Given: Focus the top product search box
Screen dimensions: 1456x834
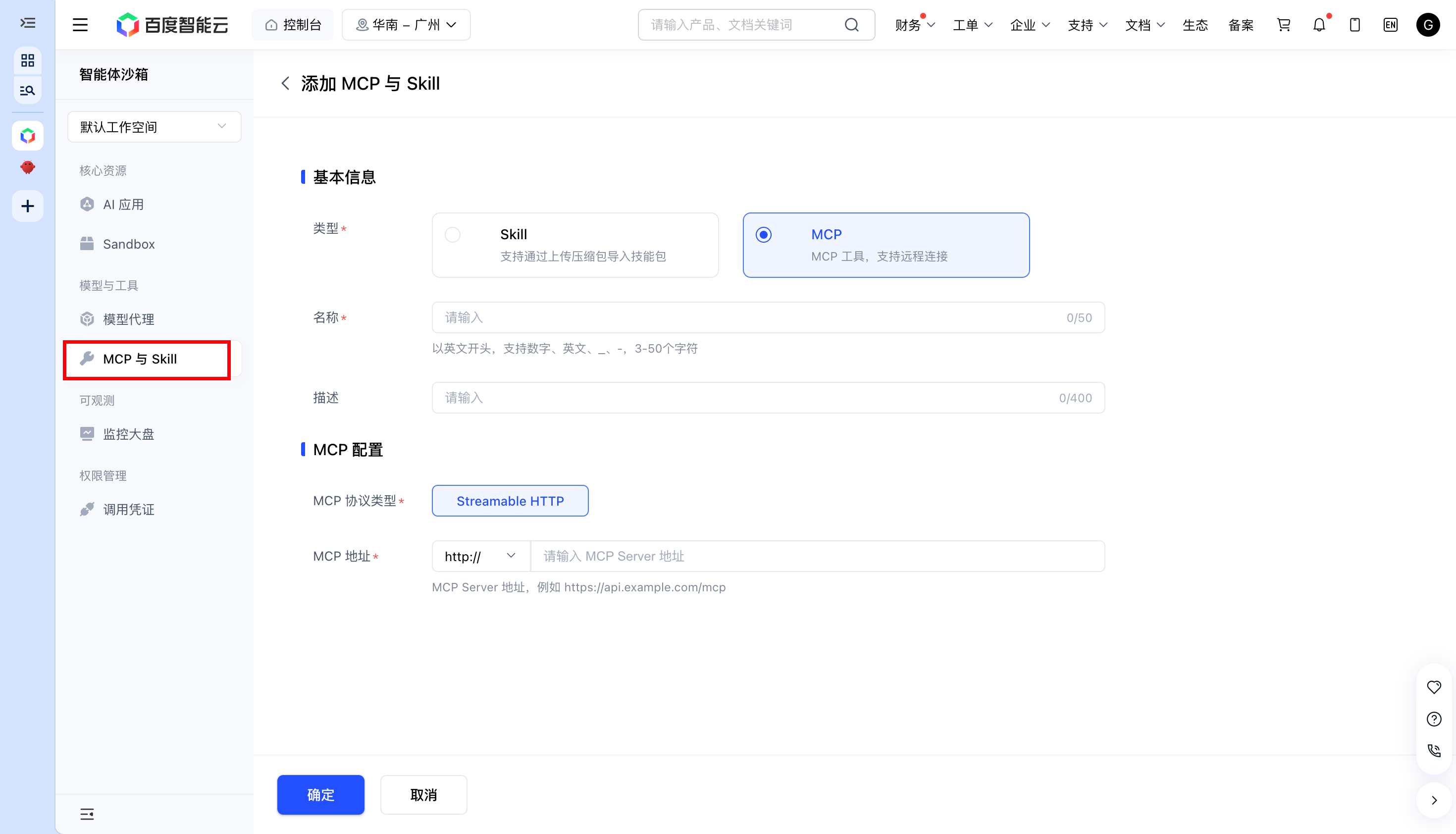Looking at the screenshot, I should click(x=756, y=25).
